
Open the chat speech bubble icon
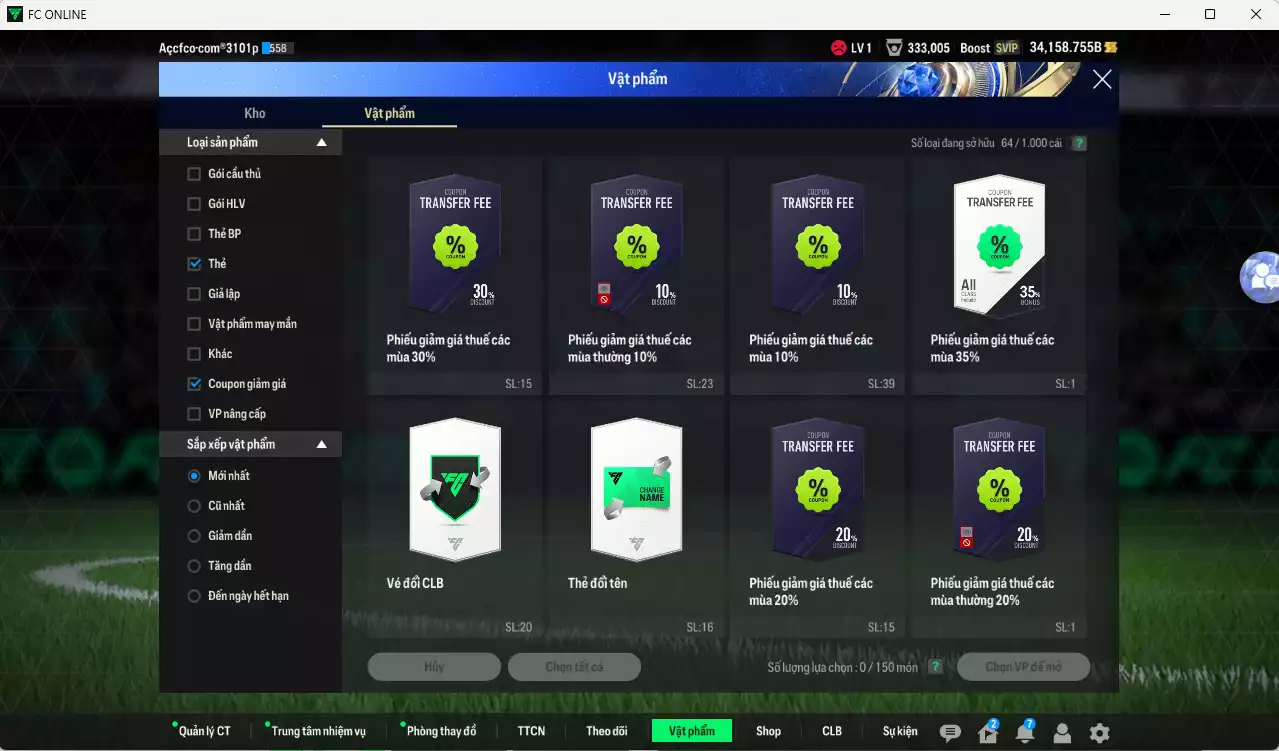point(950,733)
